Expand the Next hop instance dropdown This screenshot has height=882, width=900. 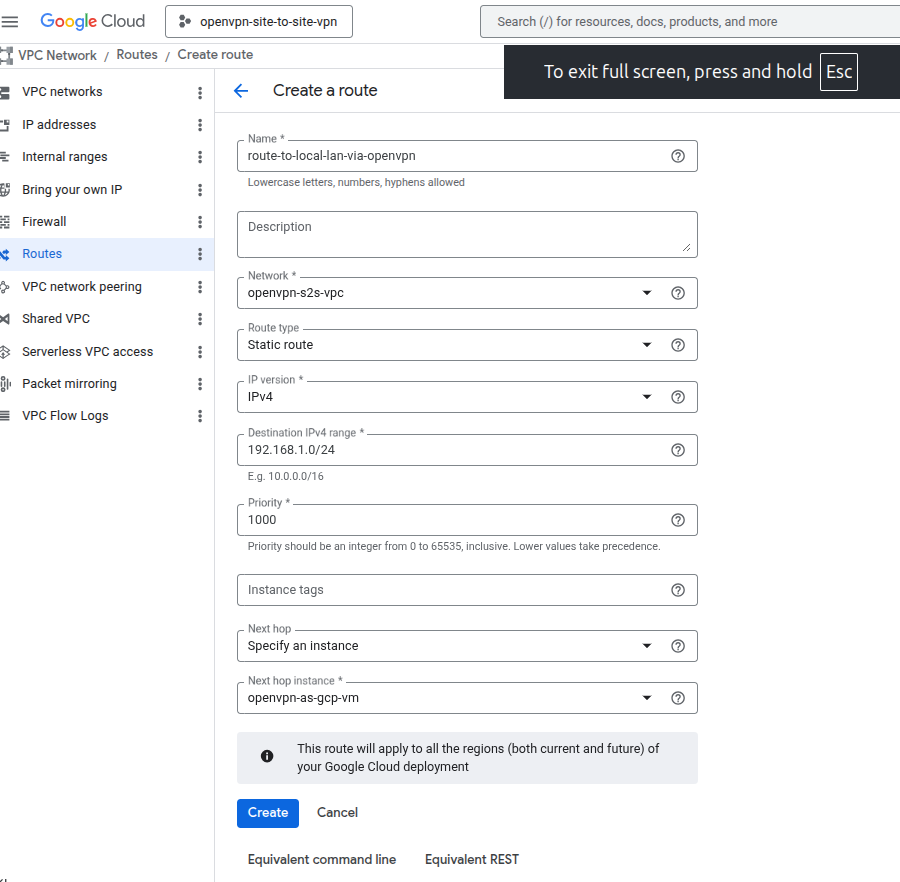point(647,698)
